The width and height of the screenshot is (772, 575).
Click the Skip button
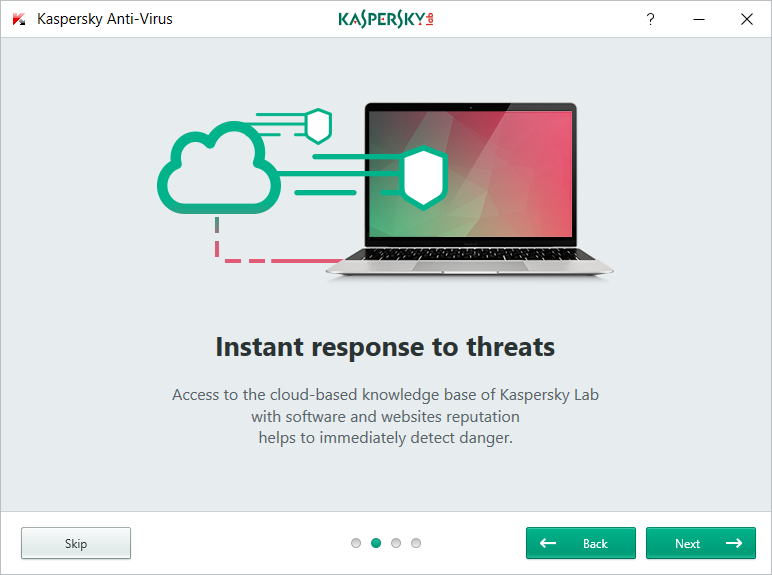click(76, 543)
